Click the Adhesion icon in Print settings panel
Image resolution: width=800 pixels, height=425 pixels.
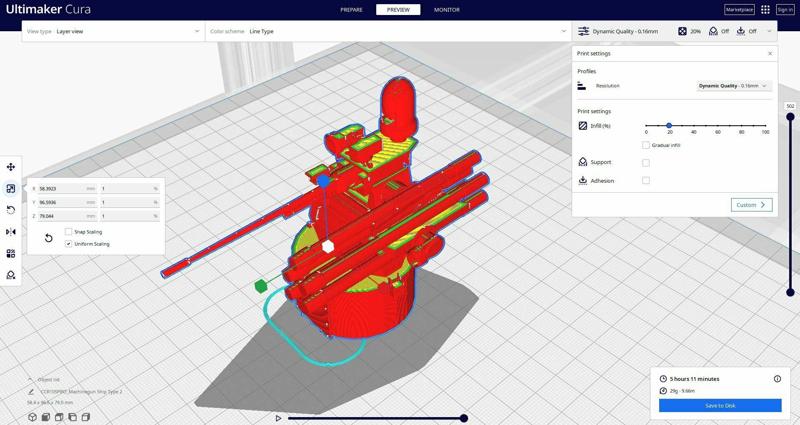pyautogui.click(x=583, y=181)
